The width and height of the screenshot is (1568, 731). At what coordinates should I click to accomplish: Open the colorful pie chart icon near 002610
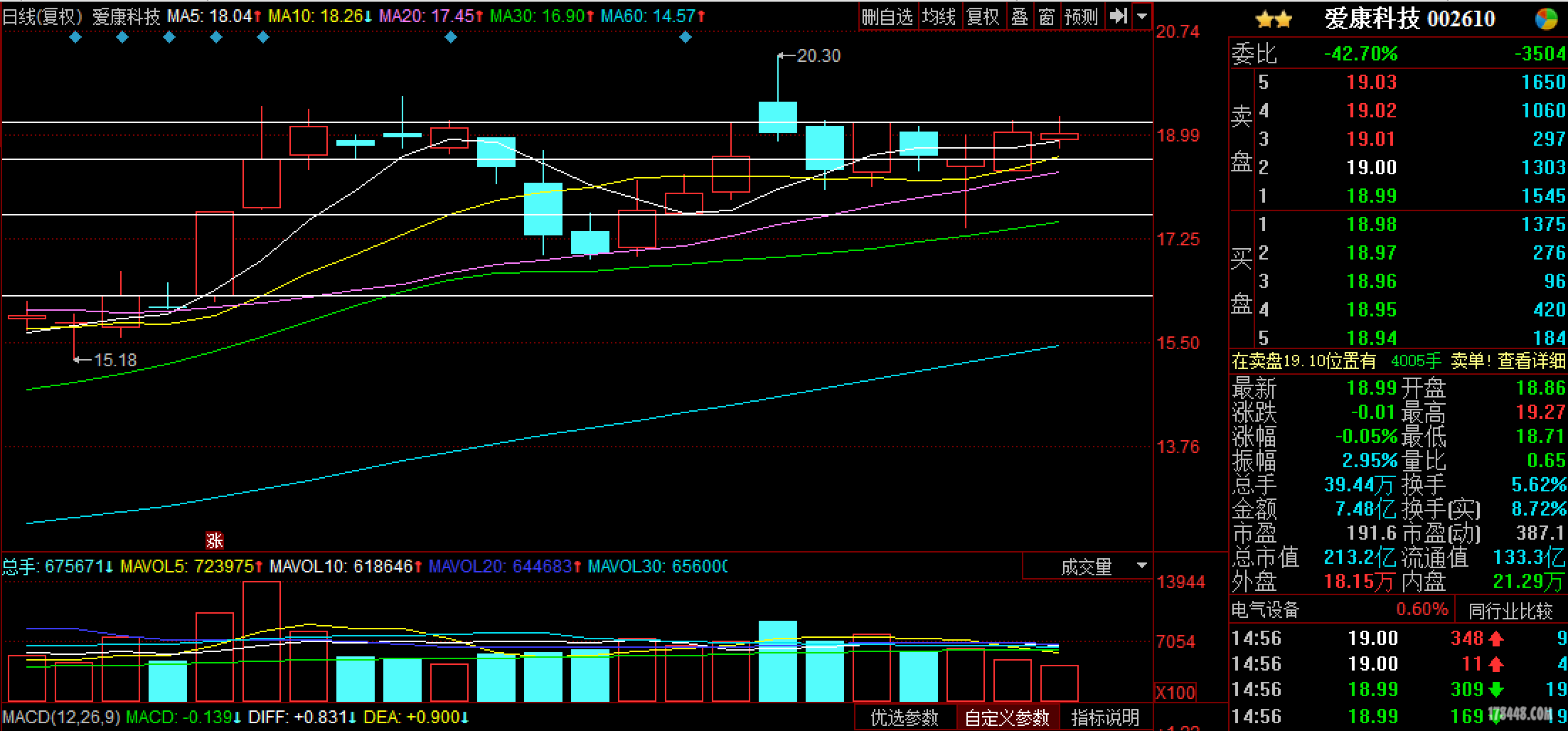pyautogui.click(x=1546, y=19)
